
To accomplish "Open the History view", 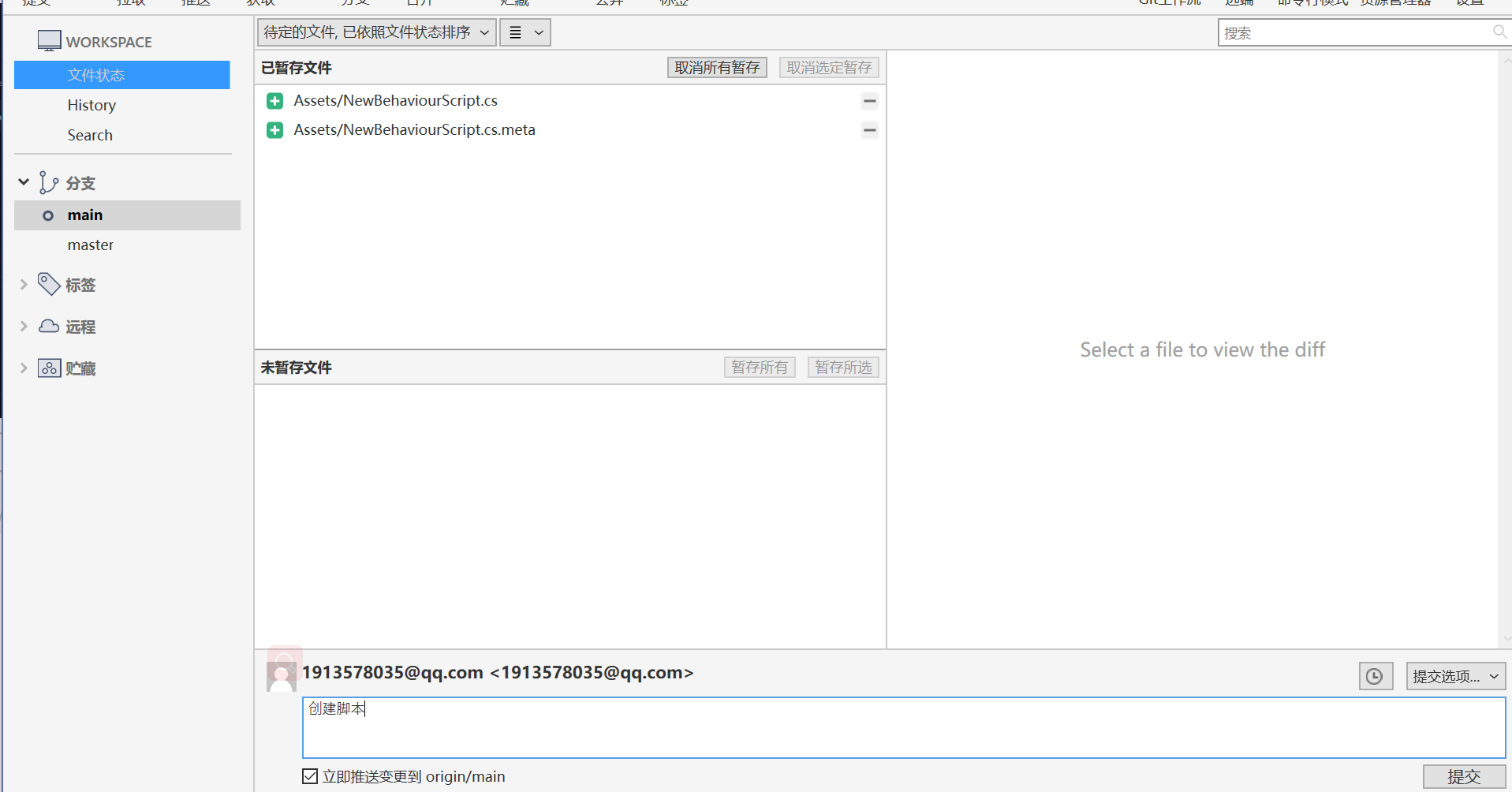I will (91, 105).
